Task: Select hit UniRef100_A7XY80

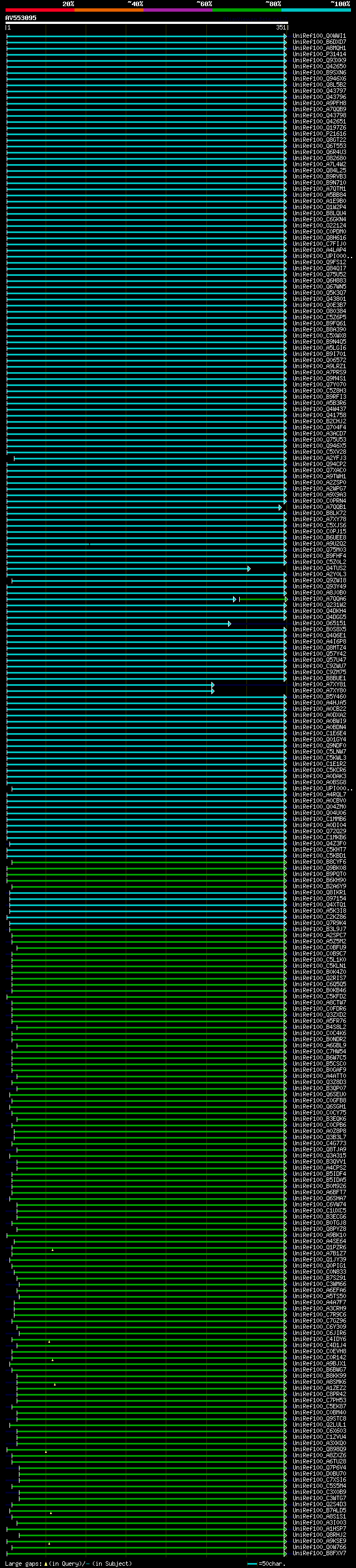Action: point(319,691)
